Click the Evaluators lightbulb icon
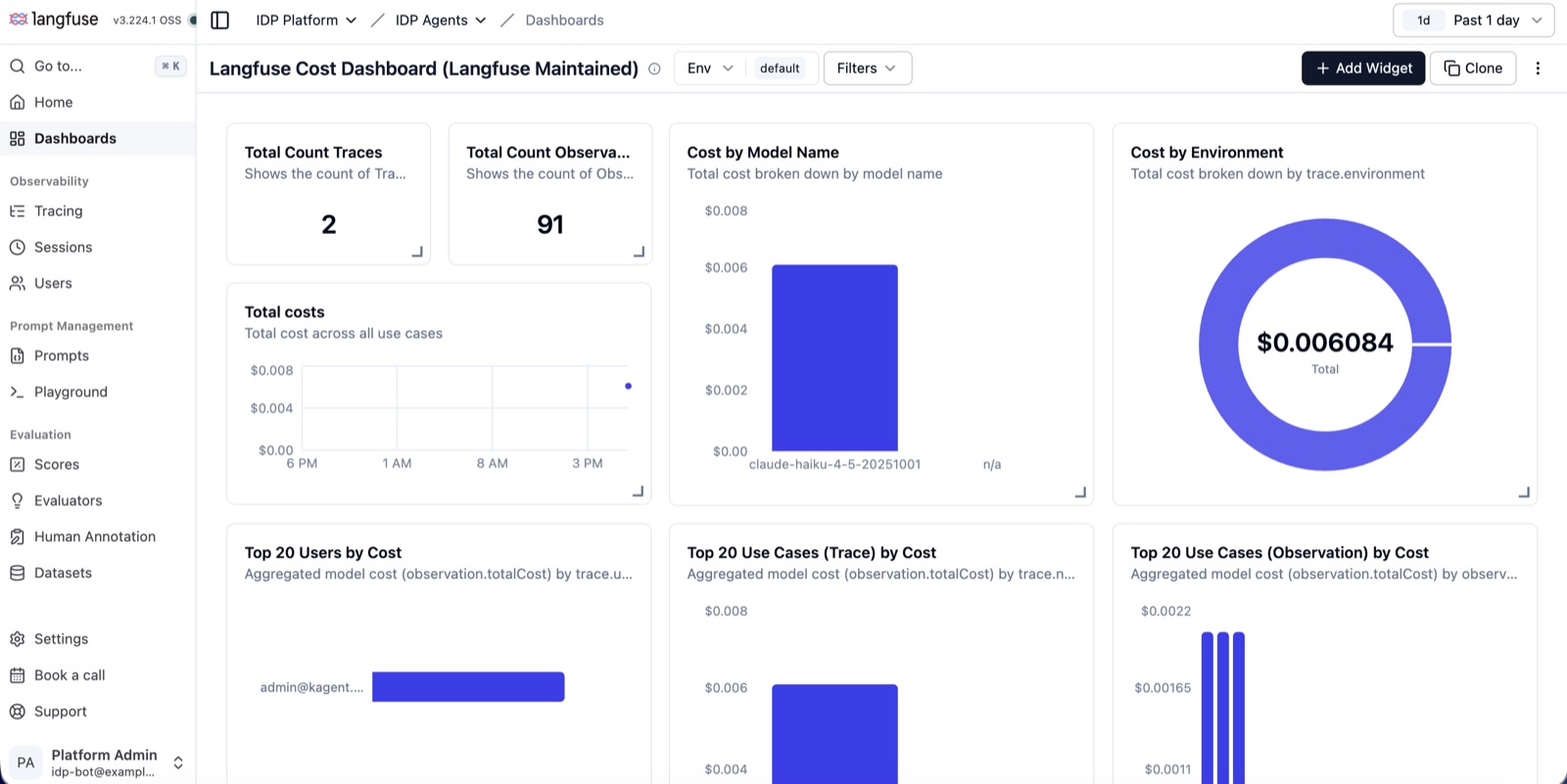1567x784 pixels. pos(18,500)
